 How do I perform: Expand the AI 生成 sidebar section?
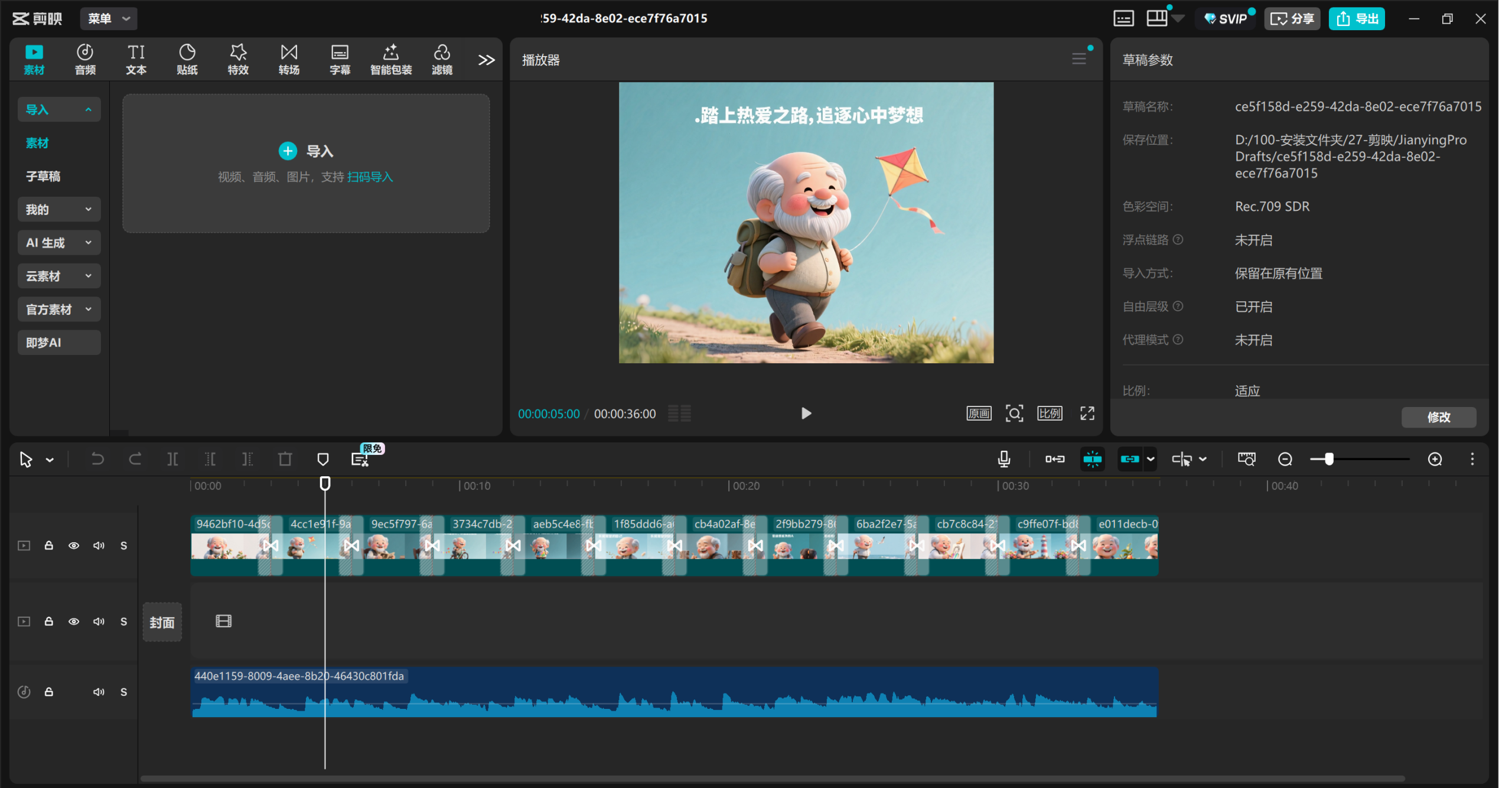tap(58, 243)
